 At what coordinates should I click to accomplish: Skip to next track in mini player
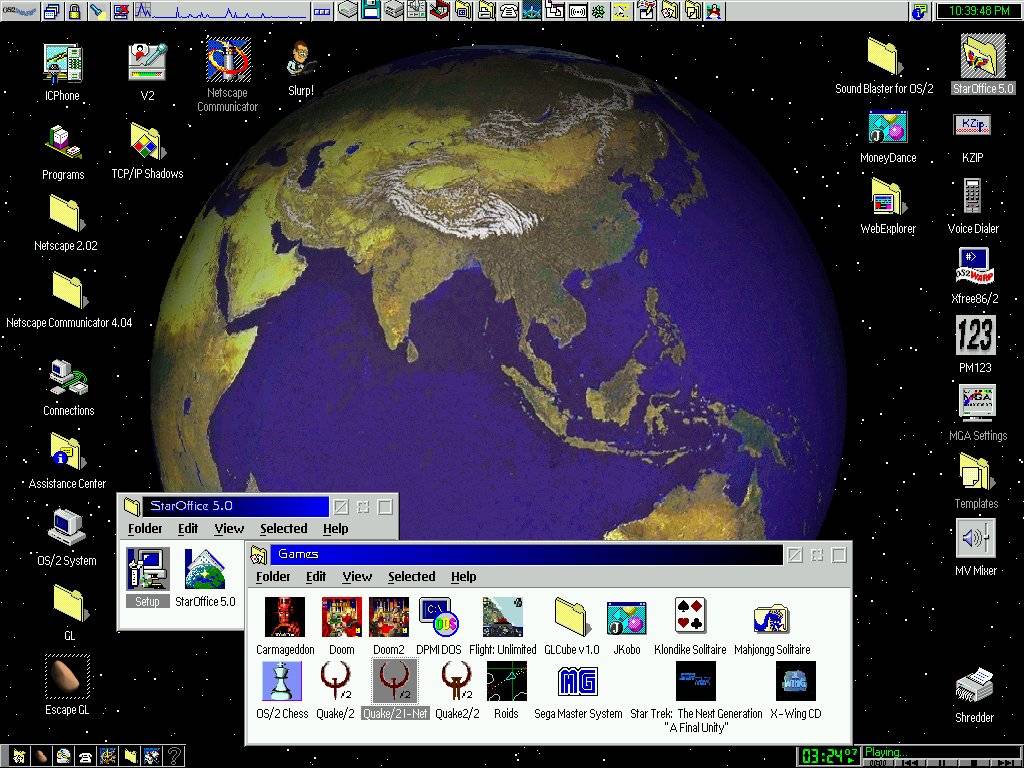1006,763
